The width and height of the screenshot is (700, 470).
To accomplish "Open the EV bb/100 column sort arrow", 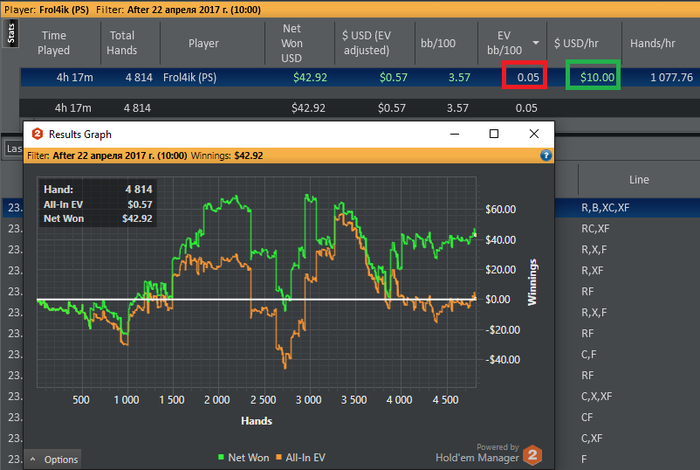I will click(536, 43).
